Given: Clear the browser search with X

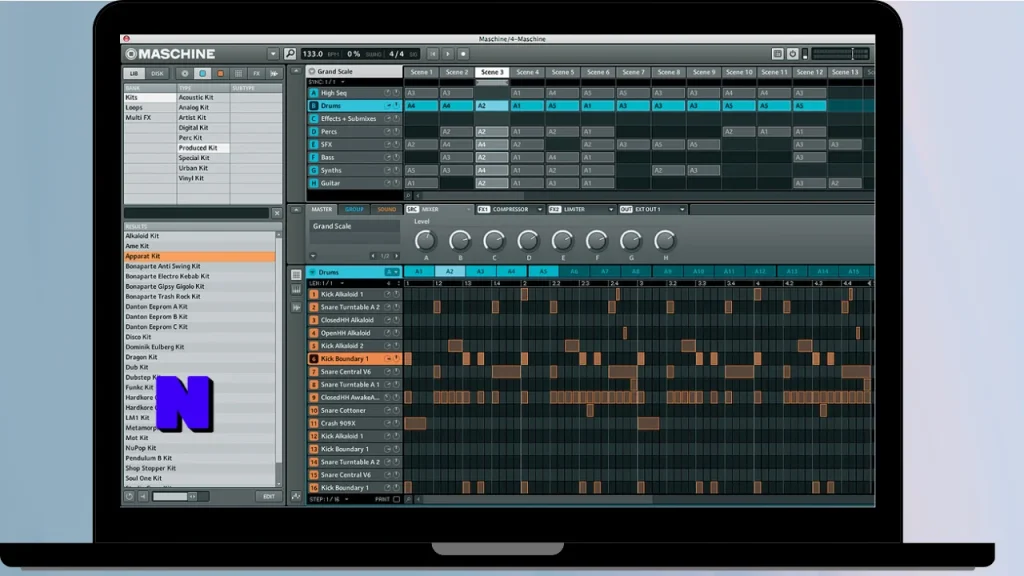Looking at the screenshot, I should pyautogui.click(x=277, y=214).
